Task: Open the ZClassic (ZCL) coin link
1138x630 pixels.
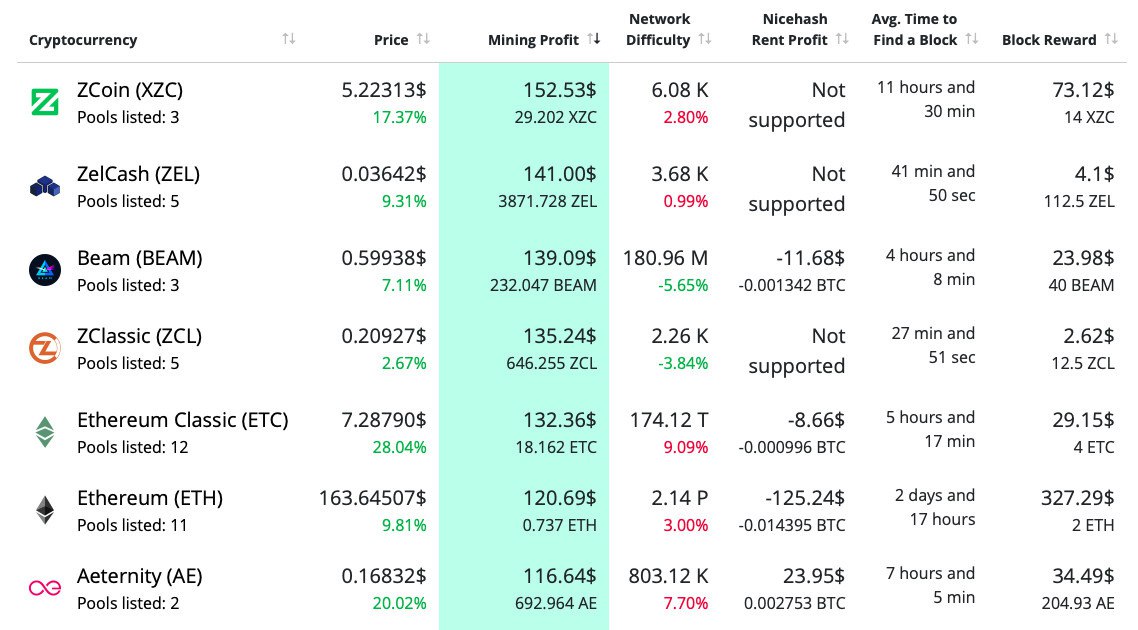Action: click(139, 336)
